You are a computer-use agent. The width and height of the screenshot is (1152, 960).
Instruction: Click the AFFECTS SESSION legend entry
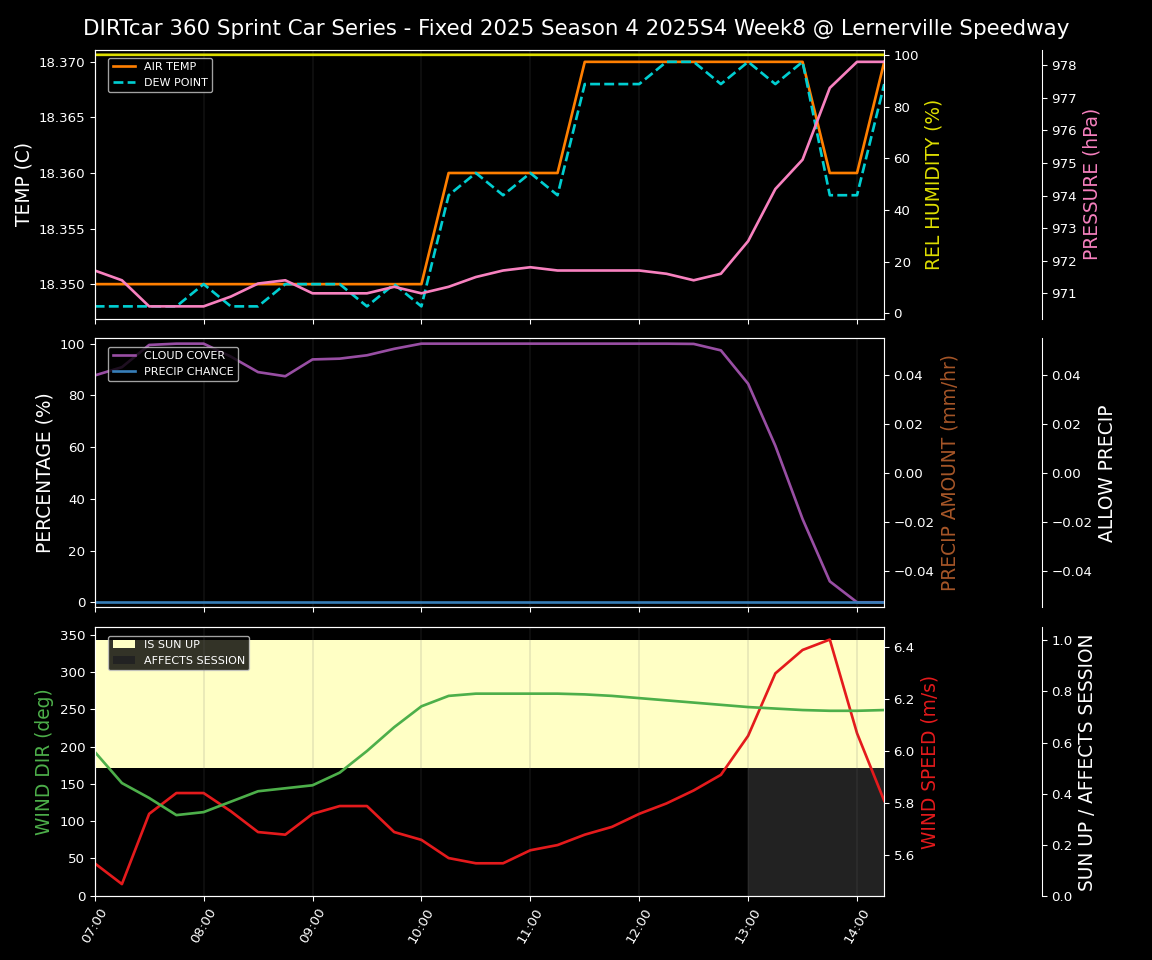[x=194, y=661]
